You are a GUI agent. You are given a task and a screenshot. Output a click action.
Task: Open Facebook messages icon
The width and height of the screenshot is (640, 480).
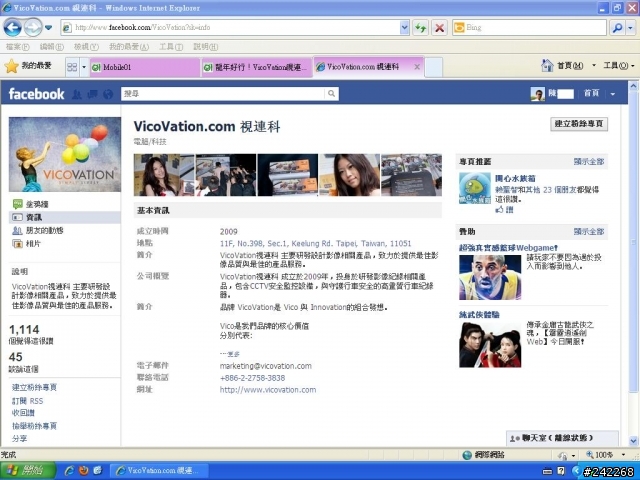click(x=93, y=94)
